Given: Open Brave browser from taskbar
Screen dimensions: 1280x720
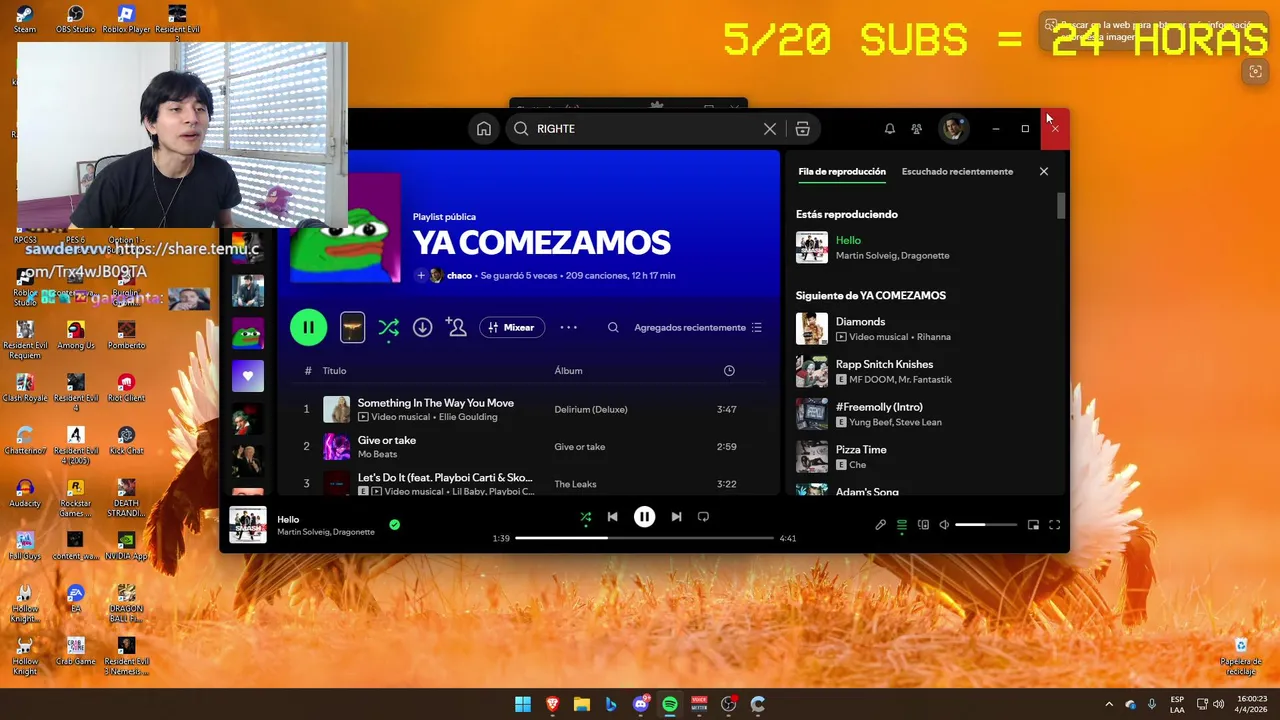Looking at the screenshot, I should (x=552, y=705).
